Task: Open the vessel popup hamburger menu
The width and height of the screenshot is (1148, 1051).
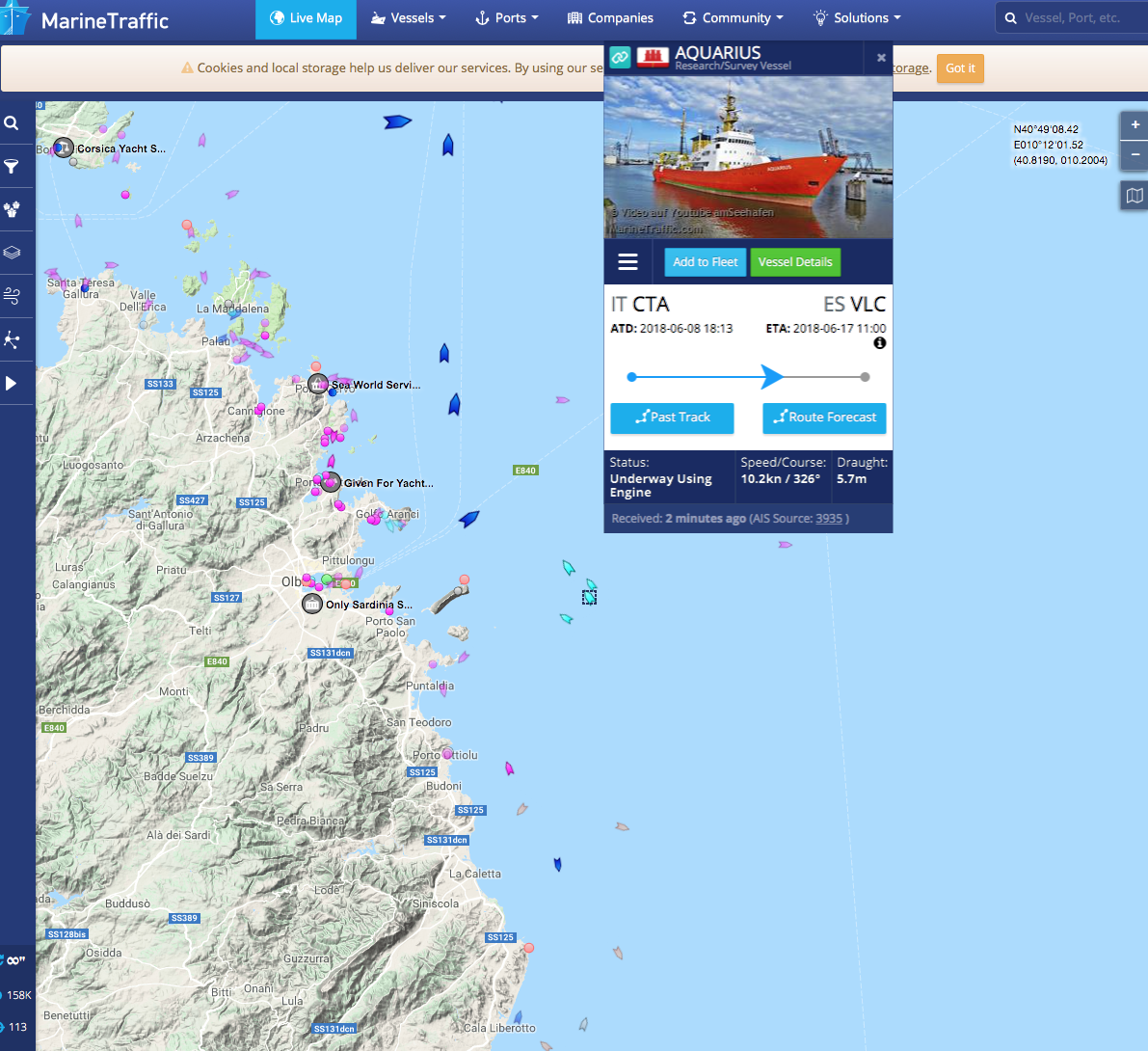Action: (x=628, y=262)
